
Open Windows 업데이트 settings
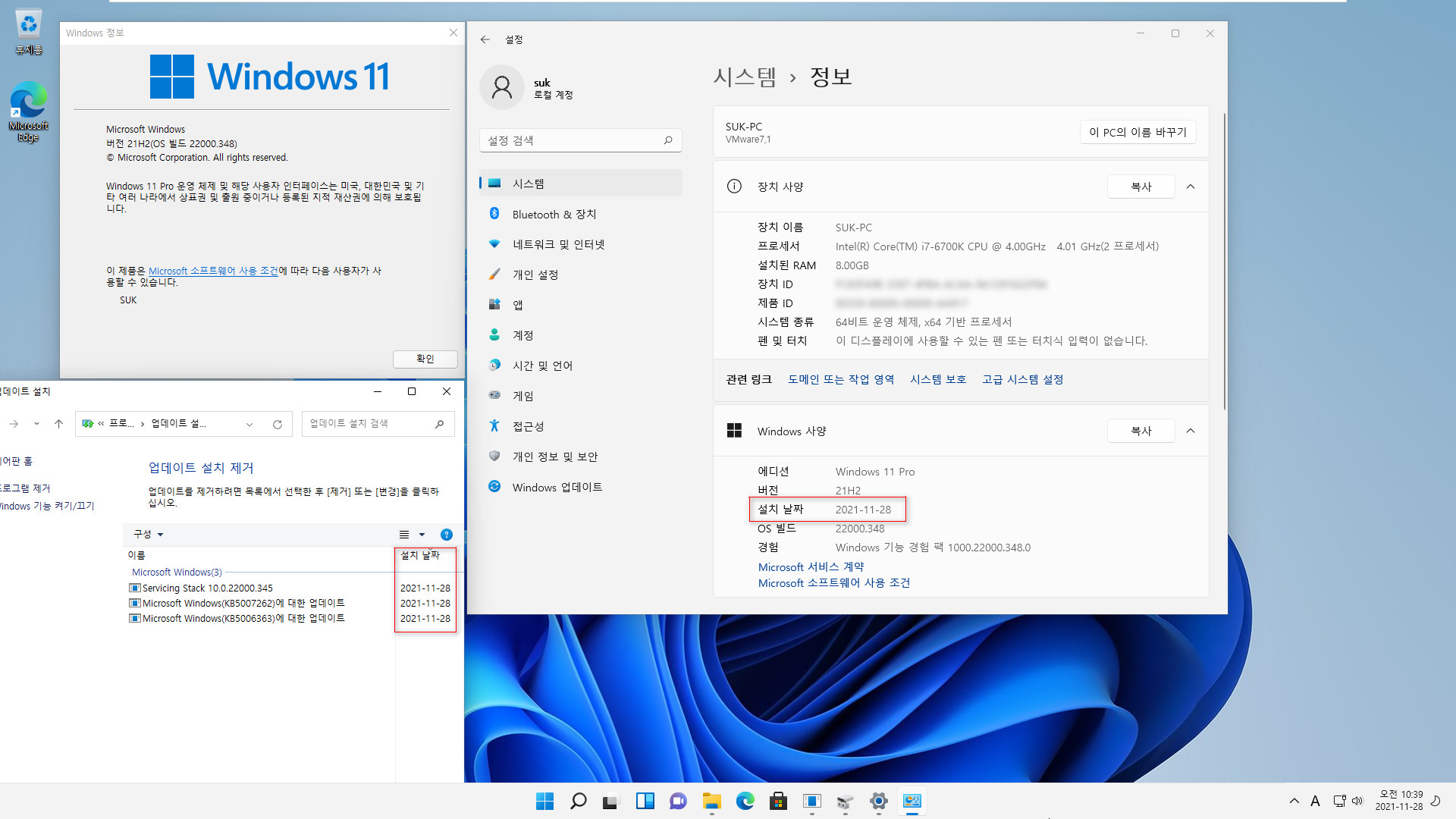[x=580, y=487]
